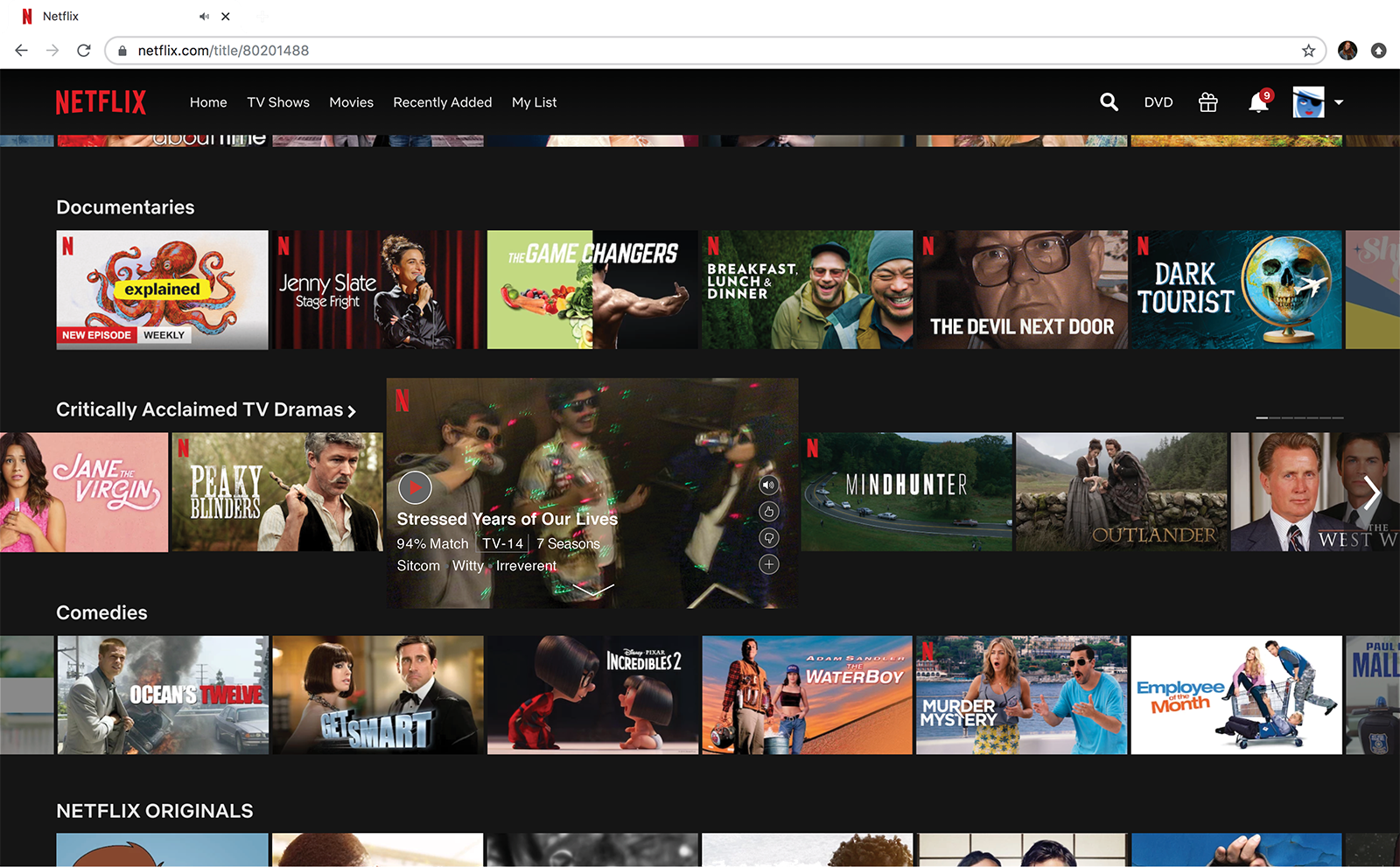Go back with browser back arrow
The height and width of the screenshot is (867, 1400).
[22, 51]
